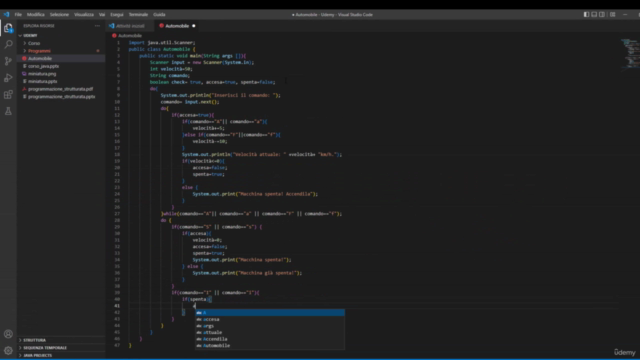
Task: Open the Manage gear icon
Action: click(x=8, y=350)
